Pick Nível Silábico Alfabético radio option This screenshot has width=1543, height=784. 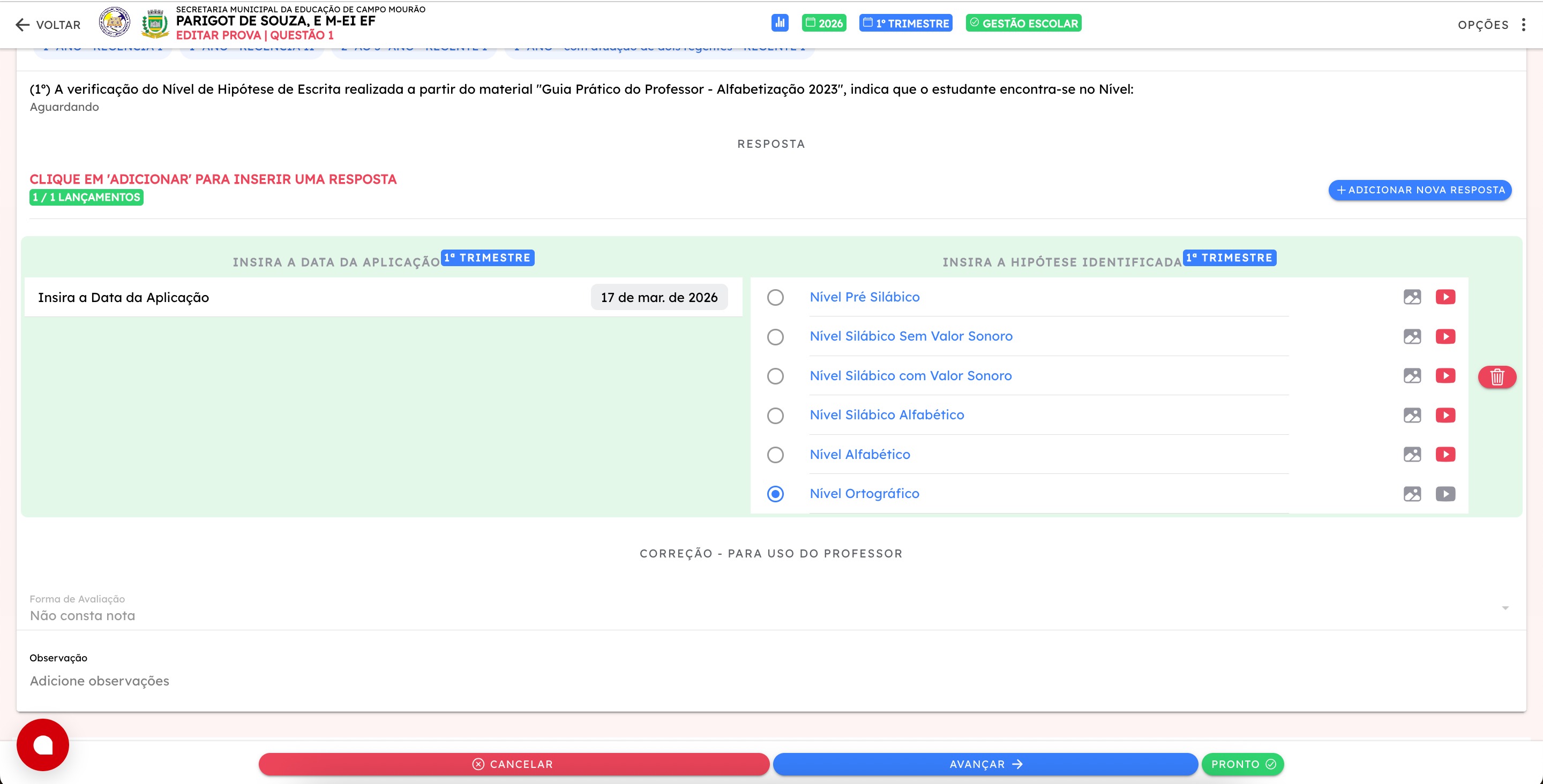click(775, 415)
